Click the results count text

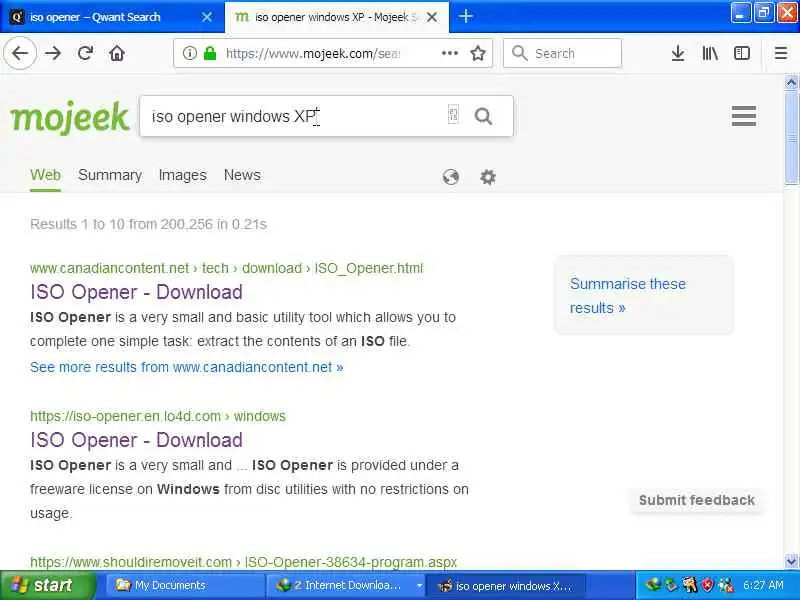coord(148,224)
